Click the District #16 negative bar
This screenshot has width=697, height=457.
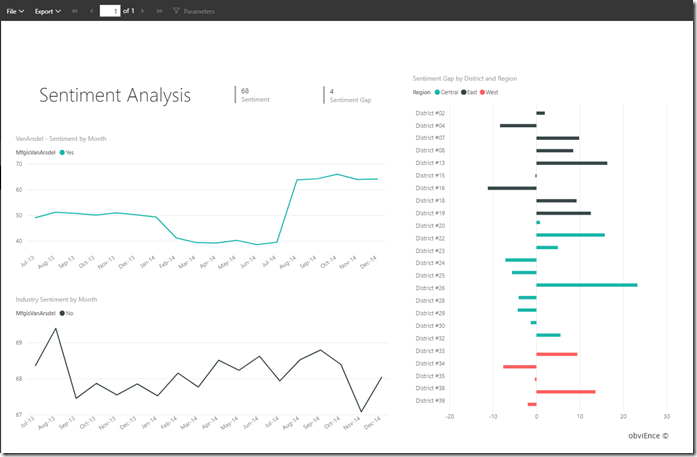click(511, 188)
